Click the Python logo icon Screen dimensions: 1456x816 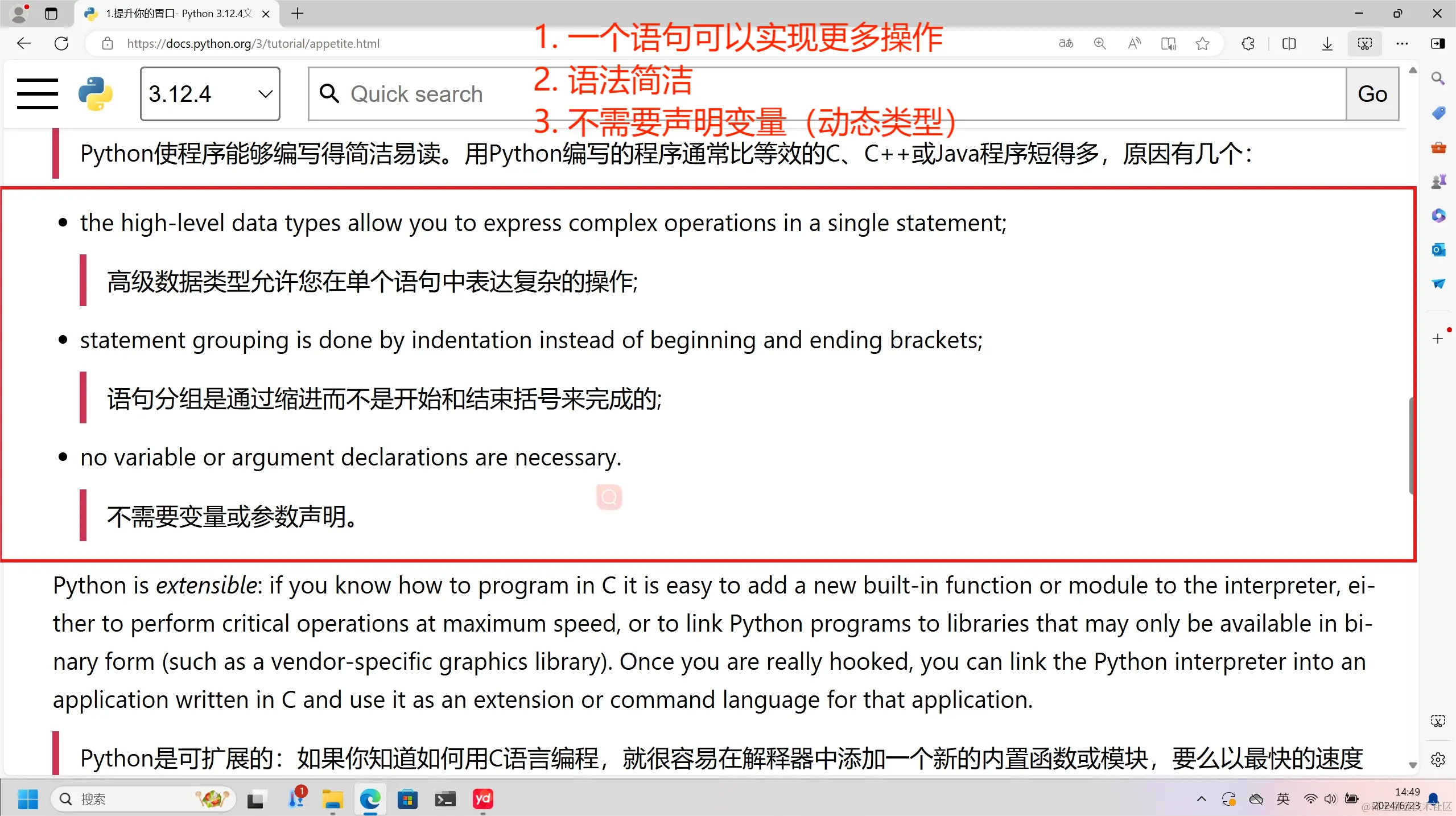click(96, 94)
